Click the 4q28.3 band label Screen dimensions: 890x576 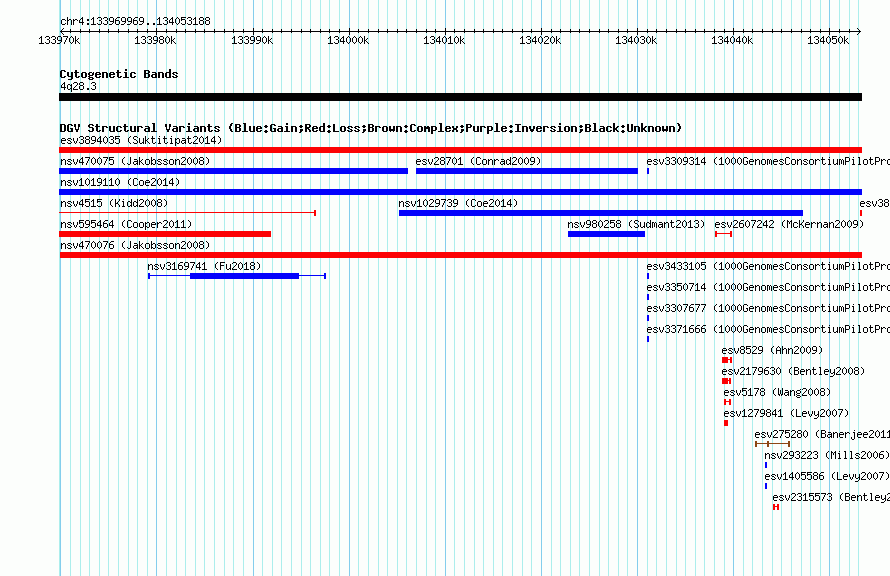78,86
